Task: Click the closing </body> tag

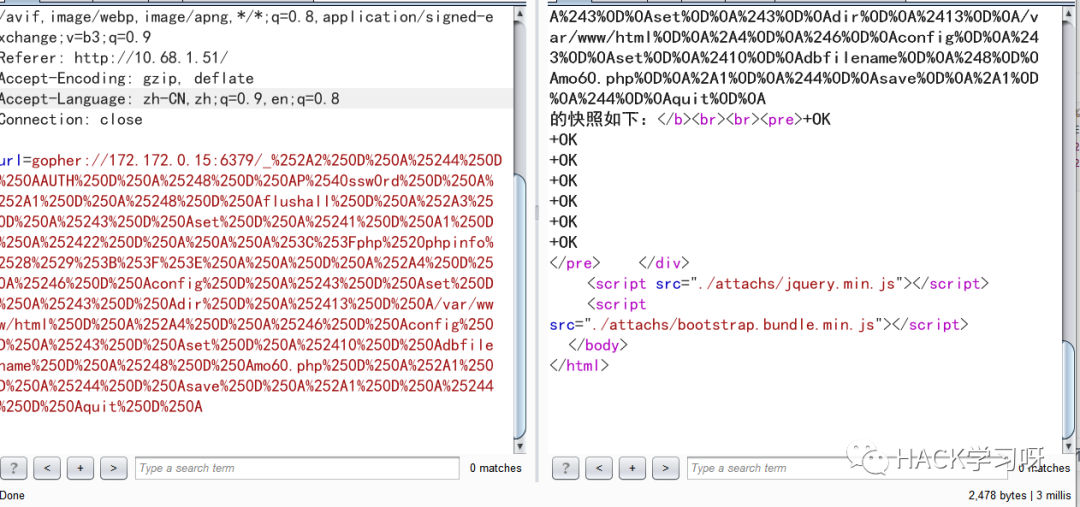Action: [599, 345]
